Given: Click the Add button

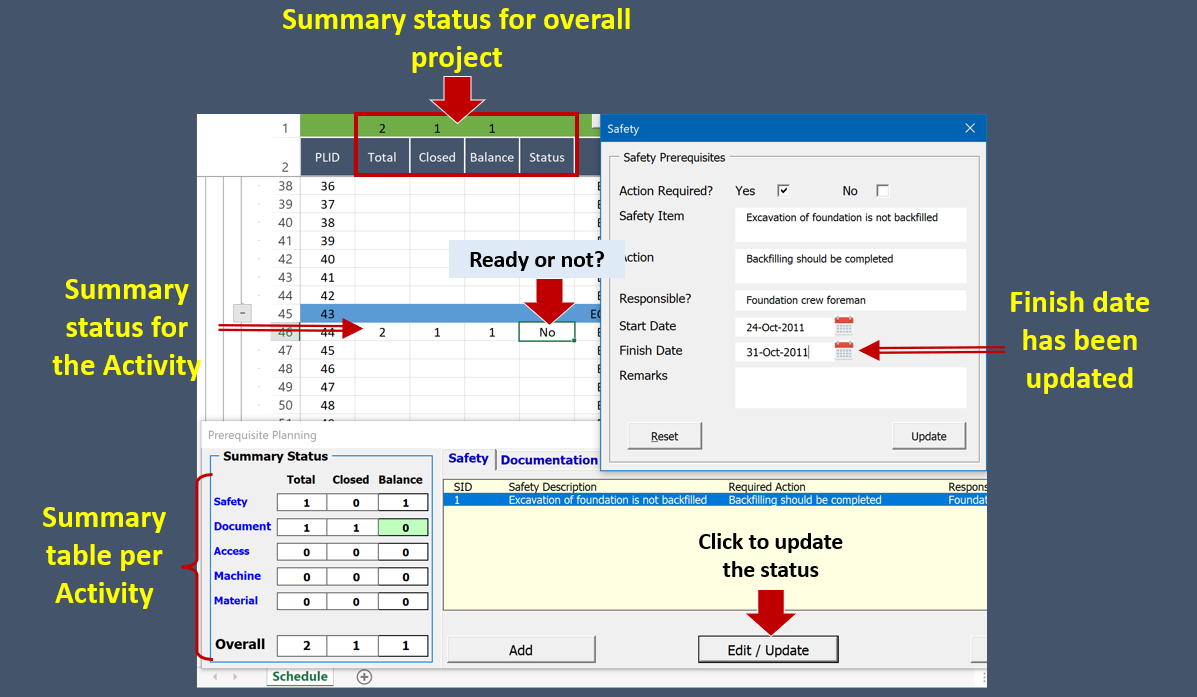Looking at the screenshot, I should [x=520, y=650].
